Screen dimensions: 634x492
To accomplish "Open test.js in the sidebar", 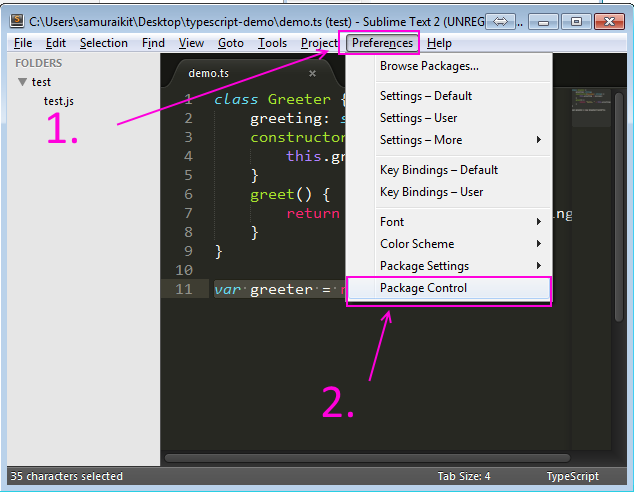I will [59, 101].
